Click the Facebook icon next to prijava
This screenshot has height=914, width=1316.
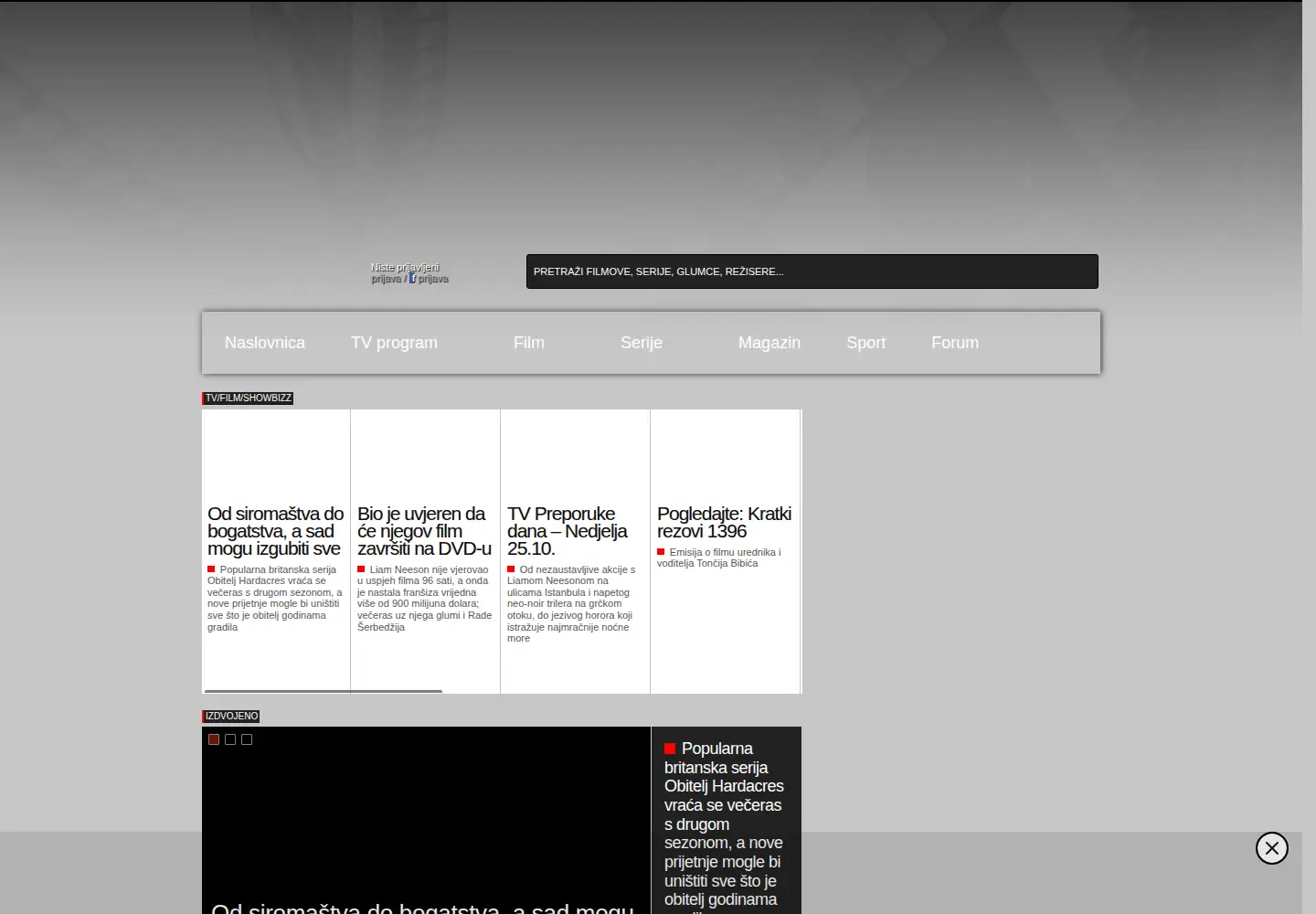412,278
